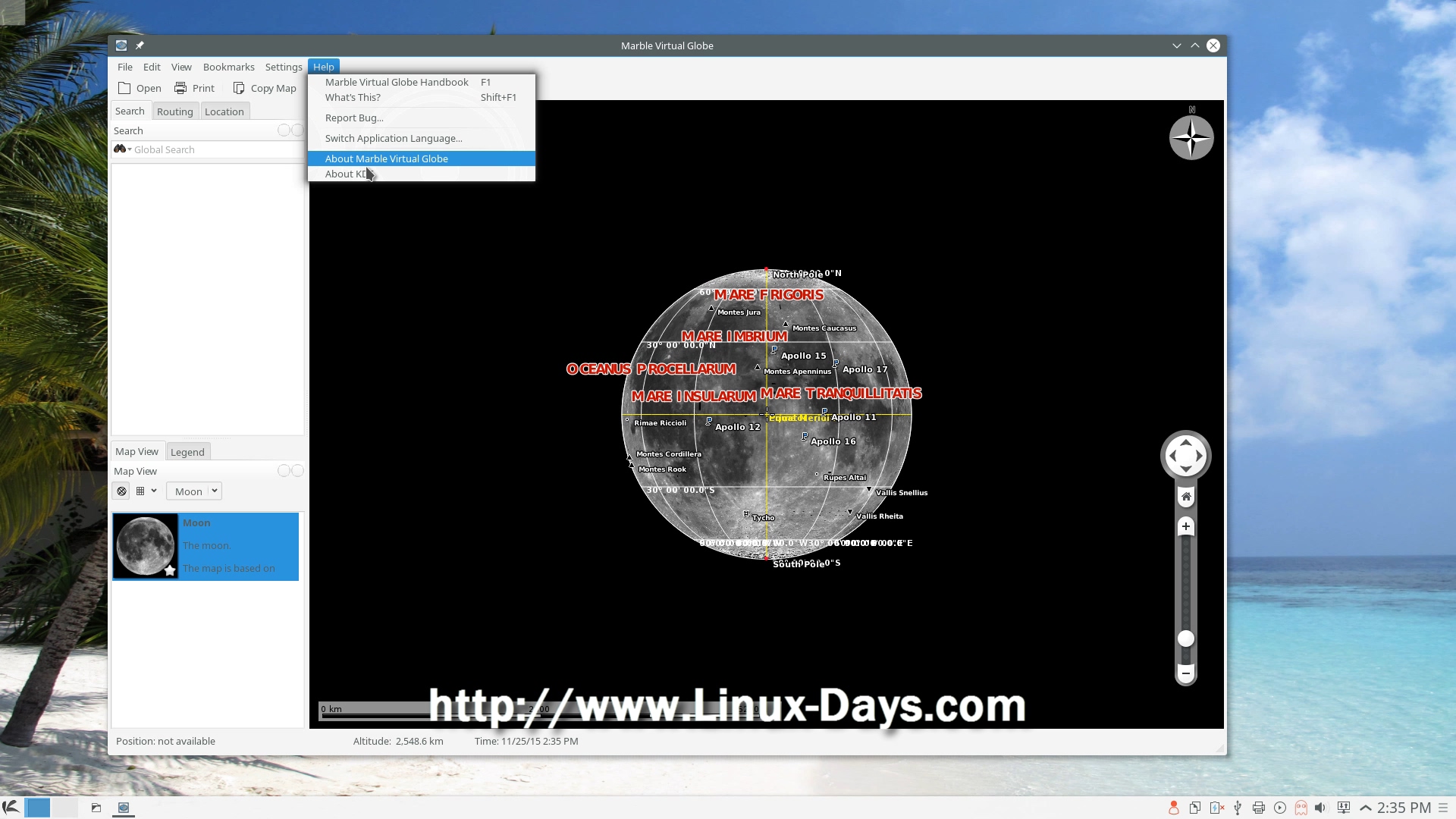Image resolution: width=1456 pixels, height=819 pixels.
Task: Pan the map up with navigation arrow
Action: tap(1186, 442)
